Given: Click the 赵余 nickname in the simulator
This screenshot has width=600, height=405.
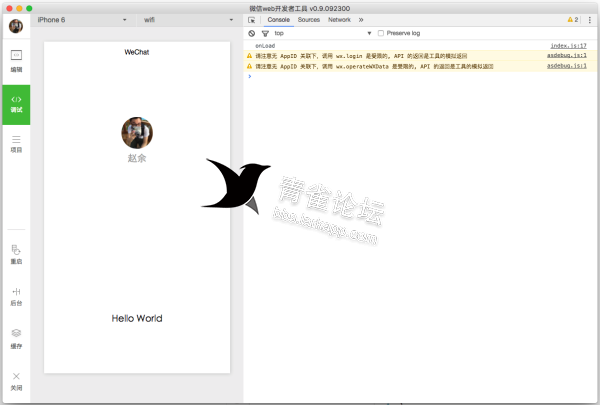Looking at the screenshot, I should click(137, 158).
